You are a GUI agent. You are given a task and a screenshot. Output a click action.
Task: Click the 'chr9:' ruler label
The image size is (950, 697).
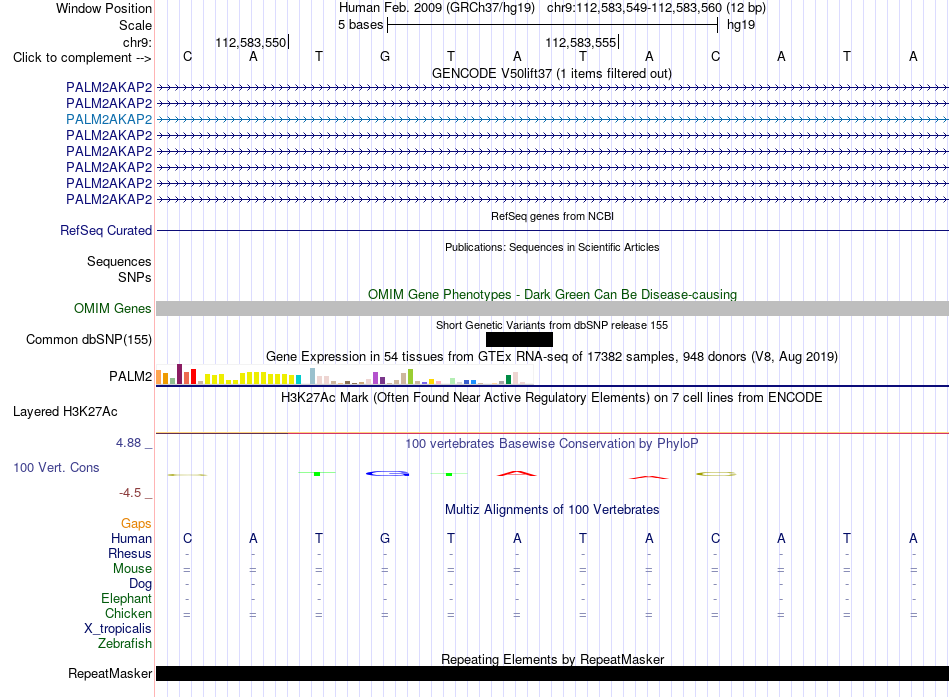(137, 42)
